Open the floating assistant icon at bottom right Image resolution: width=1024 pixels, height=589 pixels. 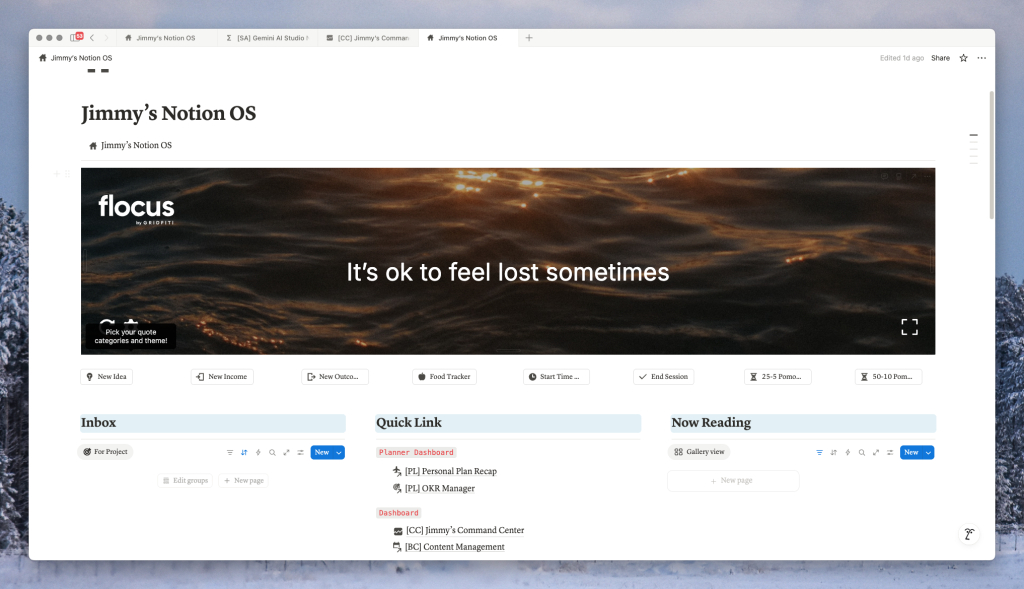tap(969, 535)
